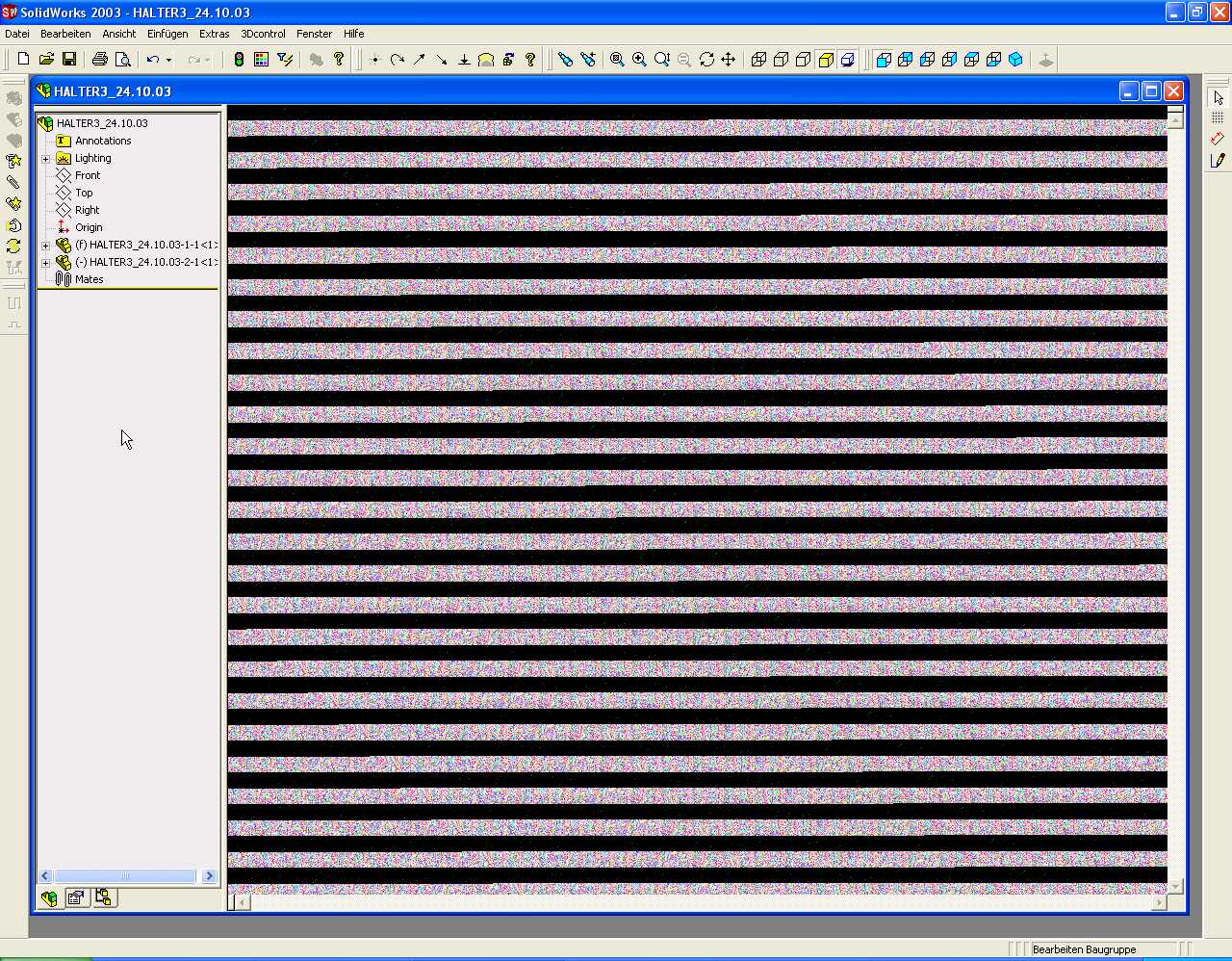Image resolution: width=1232 pixels, height=961 pixels.
Task: Click the down-to-baseline arrow toolbar icon
Action: point(464,60)
